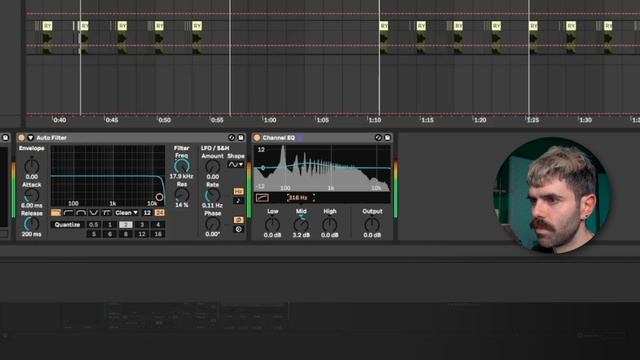This screenshot has height=360, width=640.
Task: Select the low-pass filter type
Action: [x=56, y=213]
